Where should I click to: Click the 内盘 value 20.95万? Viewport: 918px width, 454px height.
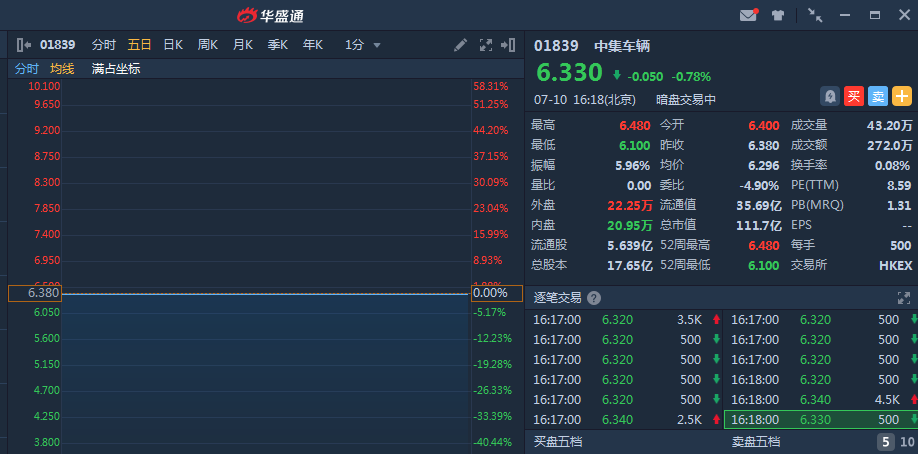[630, 225]
